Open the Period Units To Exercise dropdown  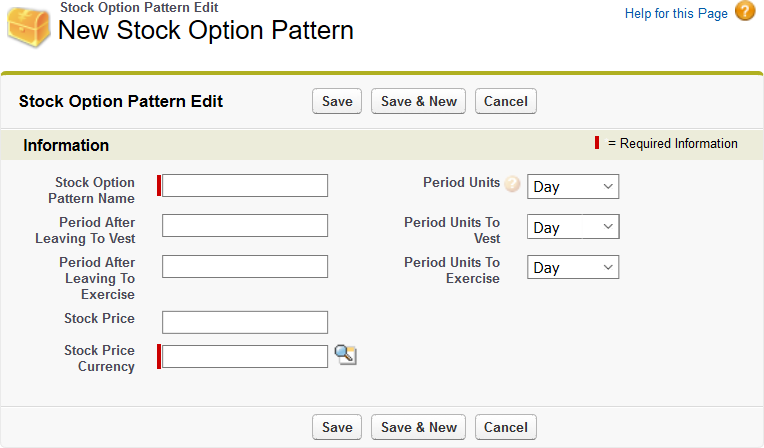(573, 267)
